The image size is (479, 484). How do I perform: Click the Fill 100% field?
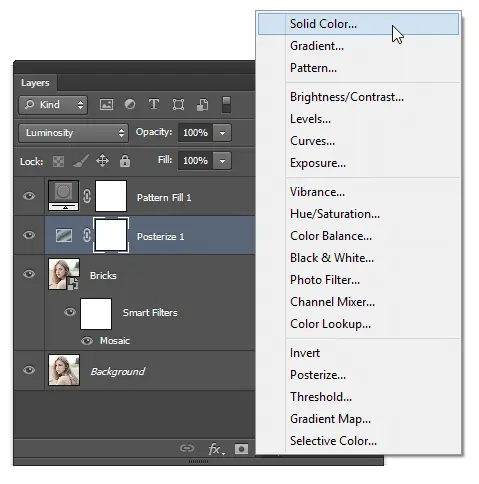(x=195, y=161)
